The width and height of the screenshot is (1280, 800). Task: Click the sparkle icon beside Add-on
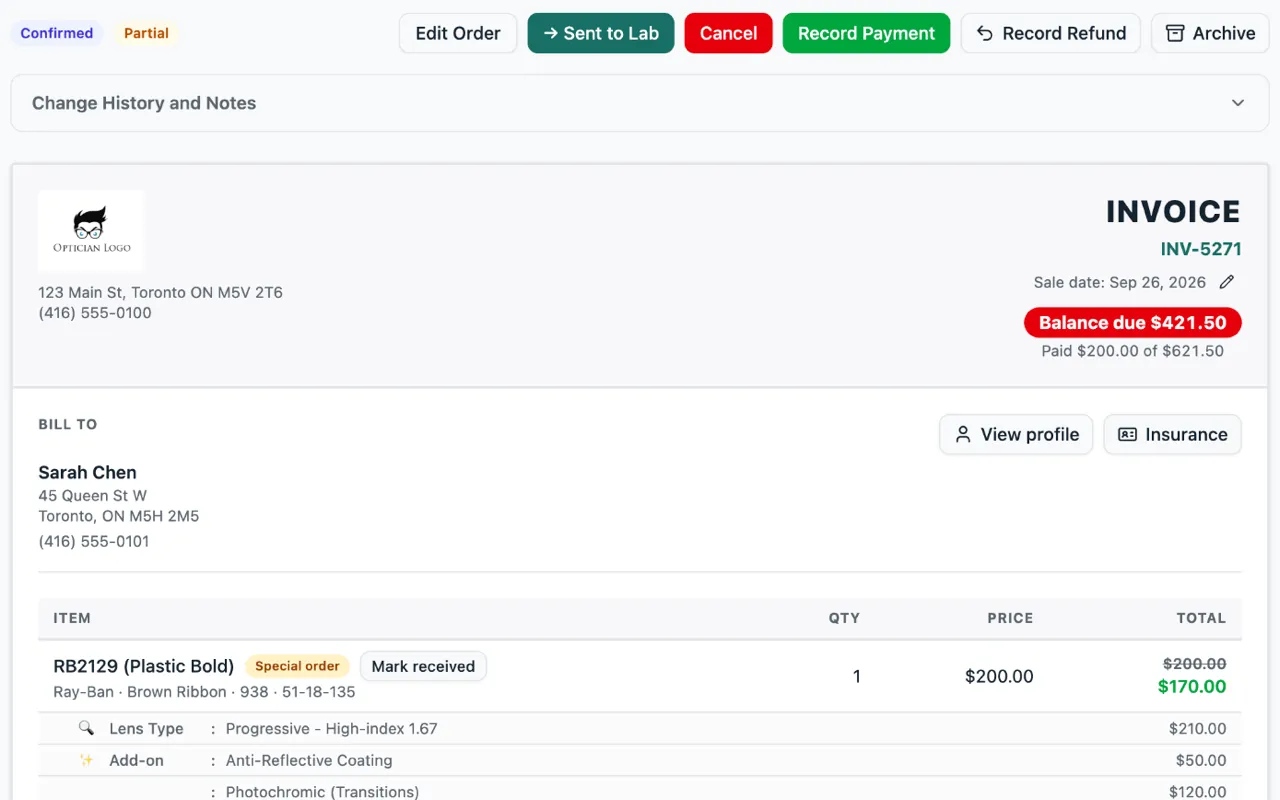(86, 760)
